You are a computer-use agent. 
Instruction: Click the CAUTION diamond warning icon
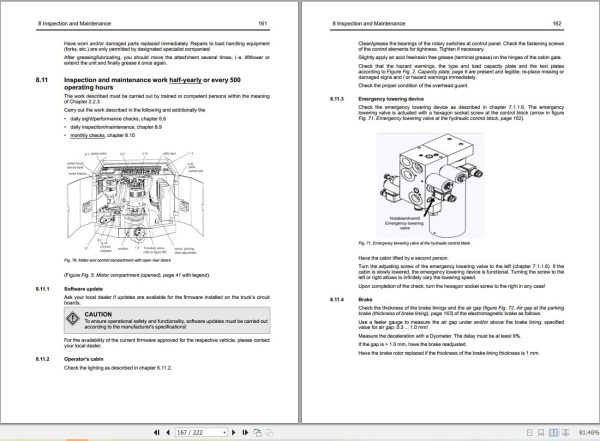click(73, 319)
